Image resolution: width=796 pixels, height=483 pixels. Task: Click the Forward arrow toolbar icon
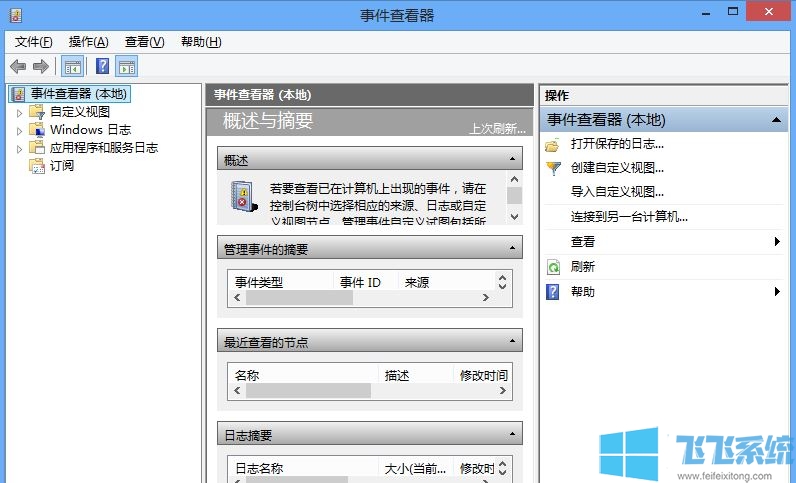point(41,67)
